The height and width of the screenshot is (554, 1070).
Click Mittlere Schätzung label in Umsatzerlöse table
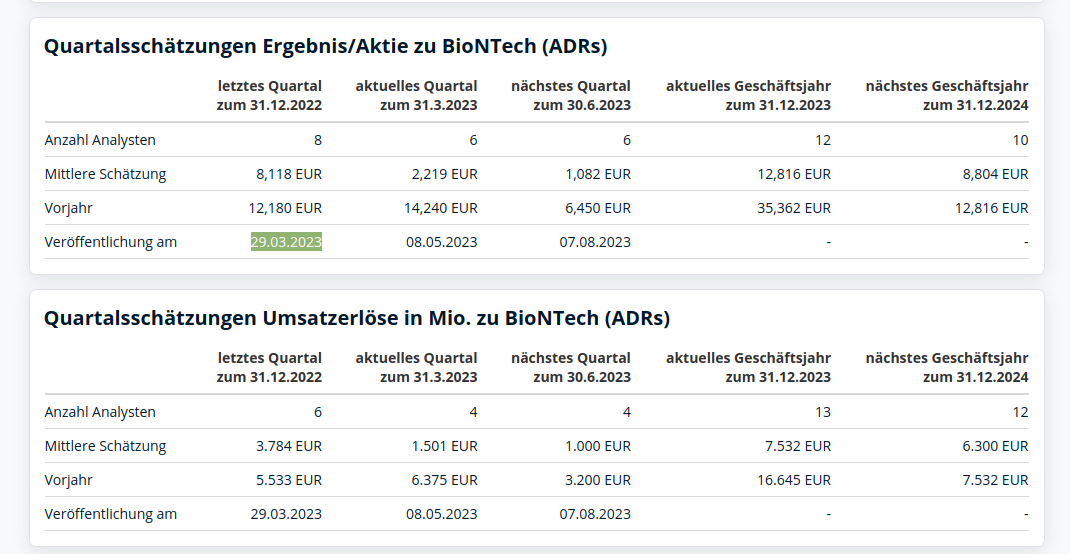(x=105, y=446)
